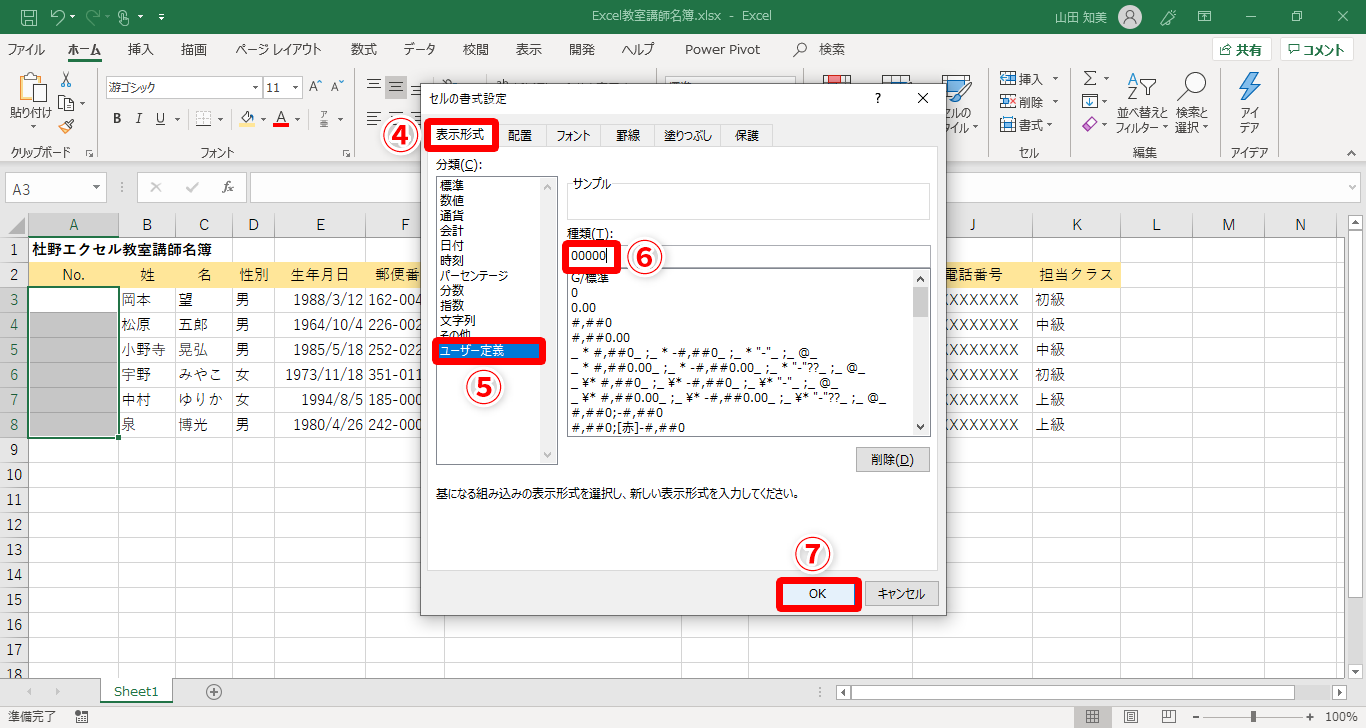Click the 削除(D) delete button

click(893, 460)
